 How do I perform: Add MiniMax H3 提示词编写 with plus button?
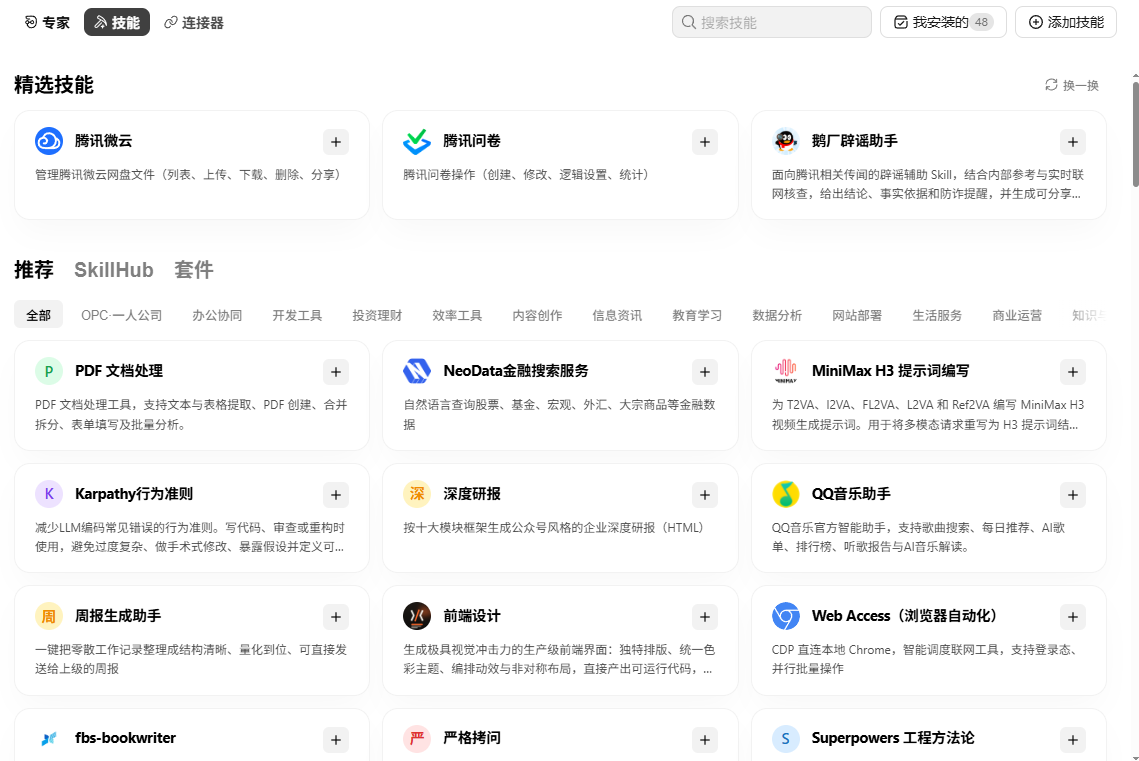[x=1073, y=373]
